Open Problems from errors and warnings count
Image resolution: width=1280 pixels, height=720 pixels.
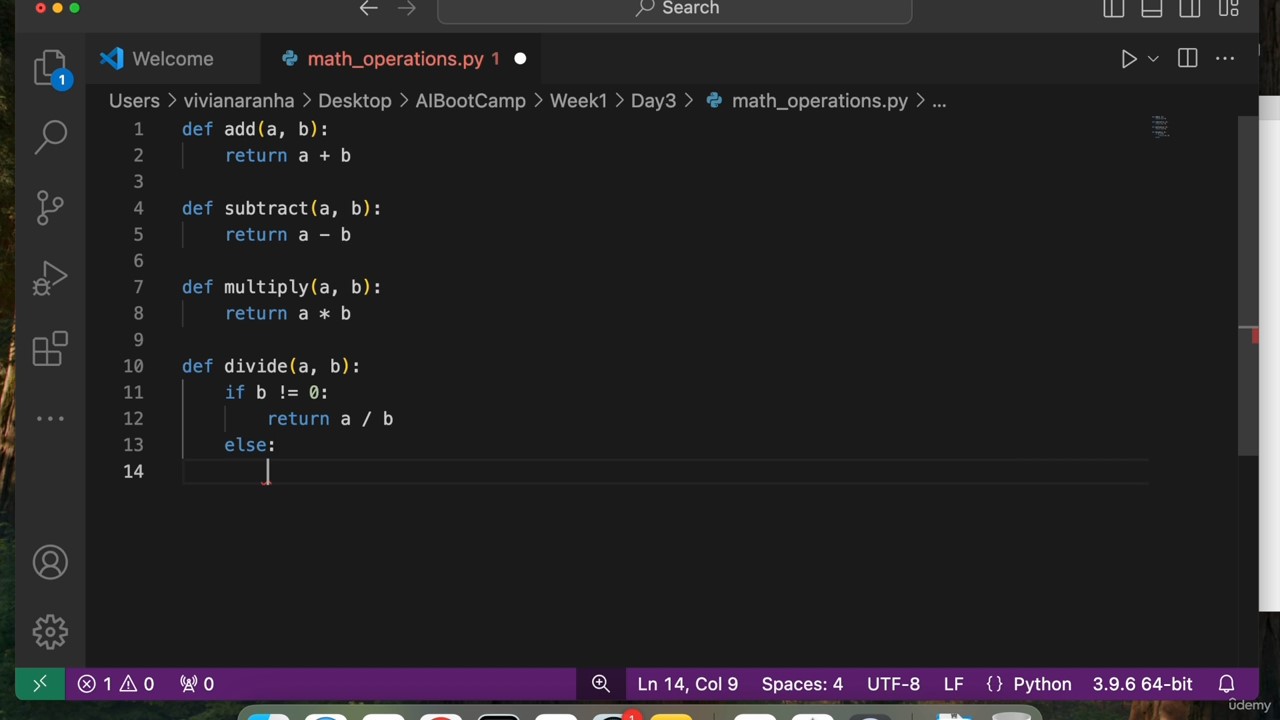point(116,684)
